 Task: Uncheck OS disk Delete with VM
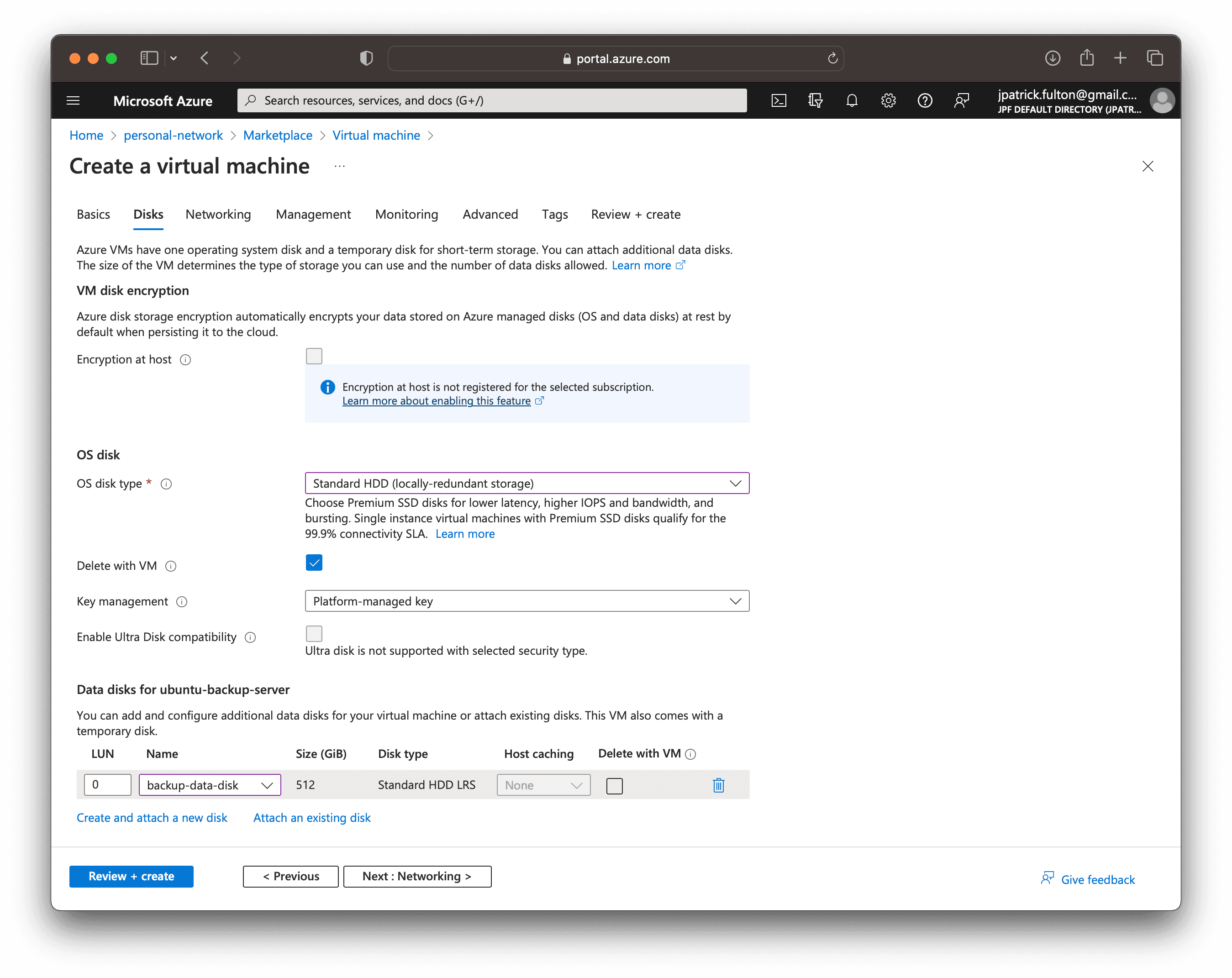314,563
